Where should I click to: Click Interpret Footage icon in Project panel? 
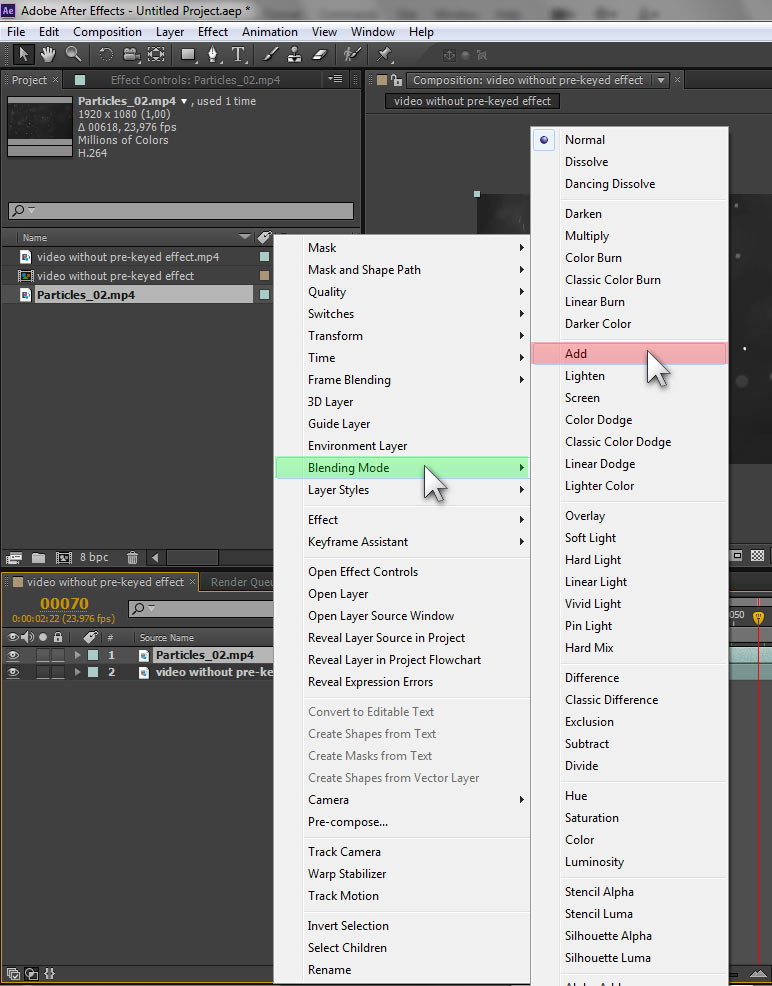pos(14,558)
